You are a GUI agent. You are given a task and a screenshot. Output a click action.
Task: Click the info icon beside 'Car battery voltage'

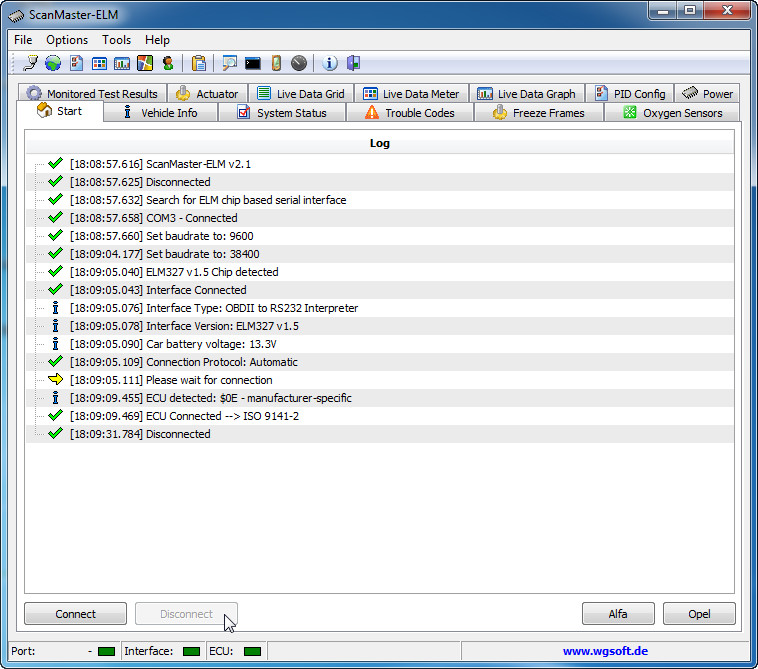[x=56, y=344]
